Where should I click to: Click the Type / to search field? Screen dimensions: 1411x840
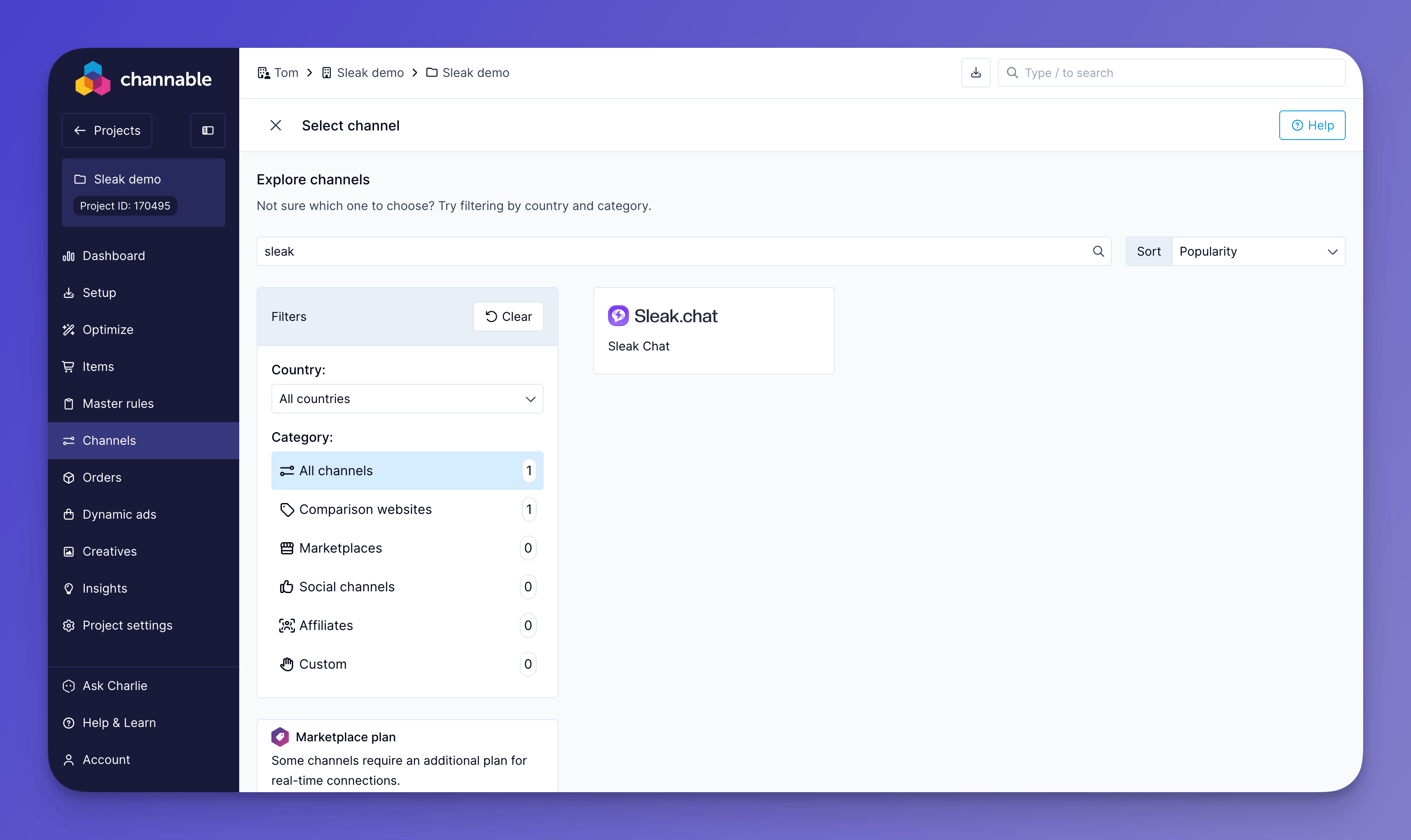point(1171,73)
